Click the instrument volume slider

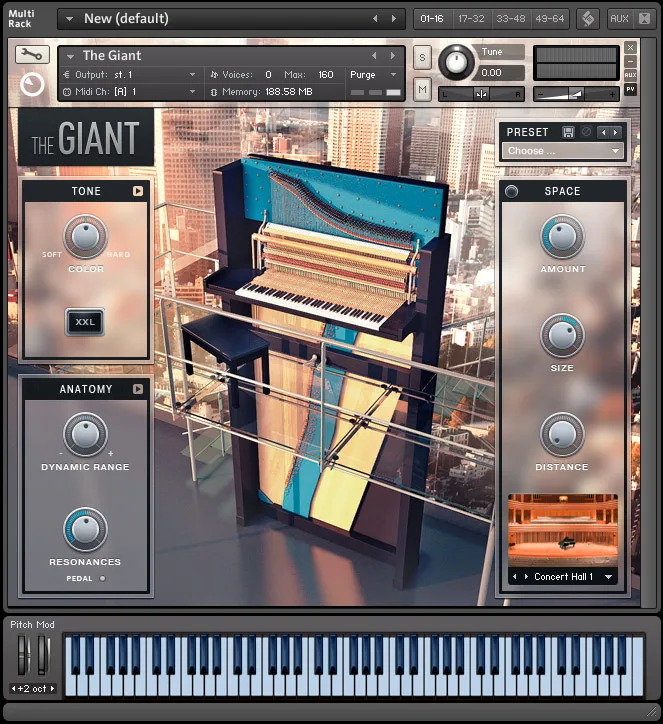point(576,94)
